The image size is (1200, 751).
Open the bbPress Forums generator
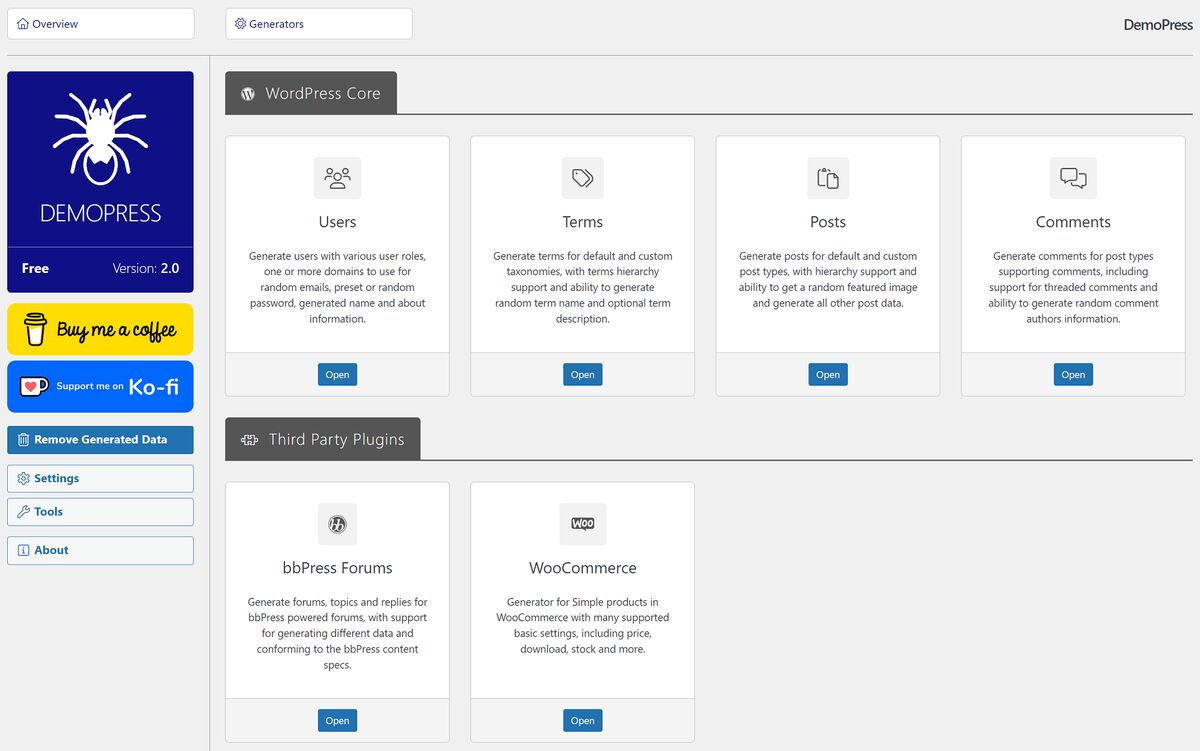click(337, 720)
